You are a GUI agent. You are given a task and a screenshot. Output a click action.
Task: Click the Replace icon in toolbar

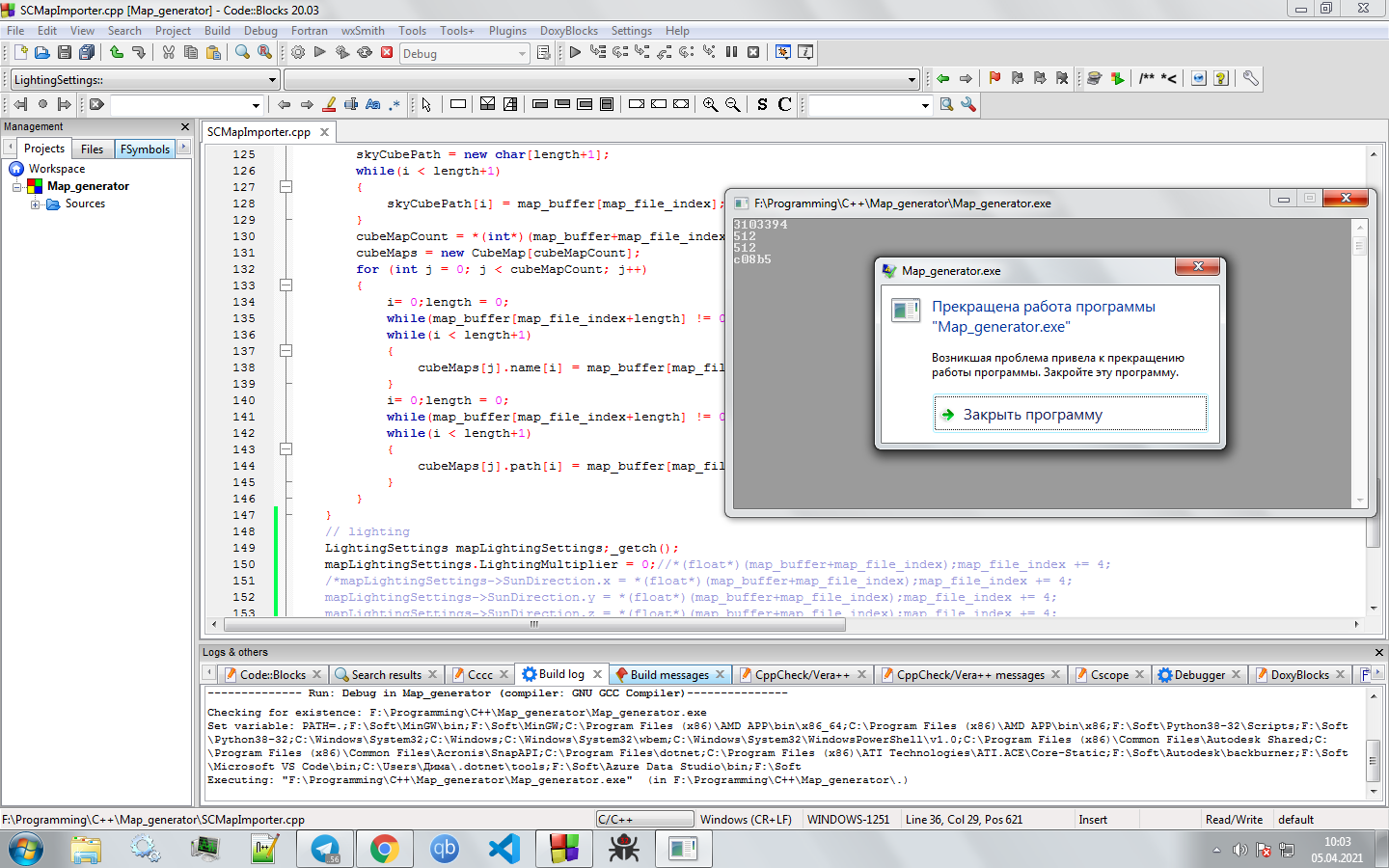[265, 53]
